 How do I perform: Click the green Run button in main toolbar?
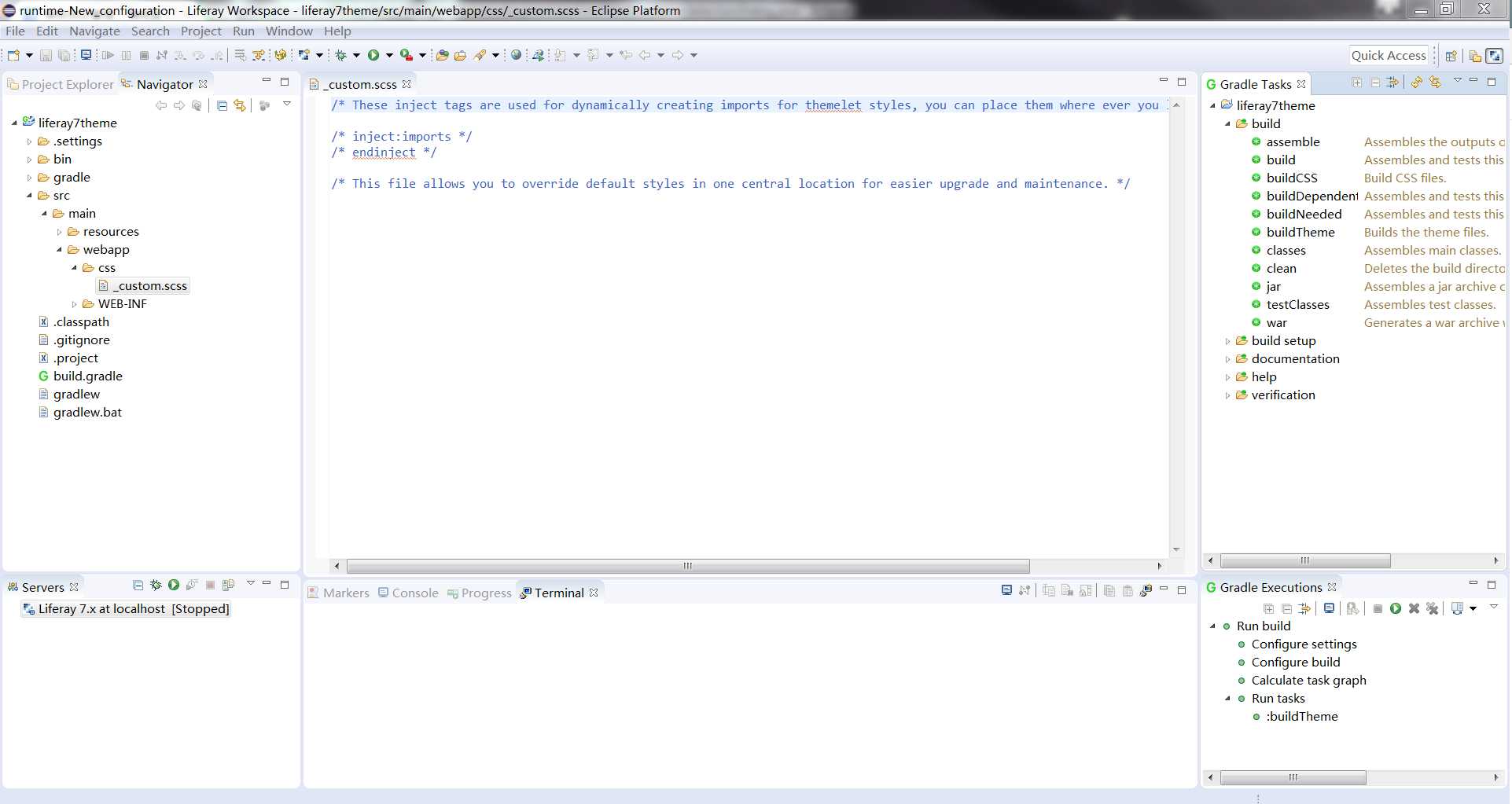(373, 55)
